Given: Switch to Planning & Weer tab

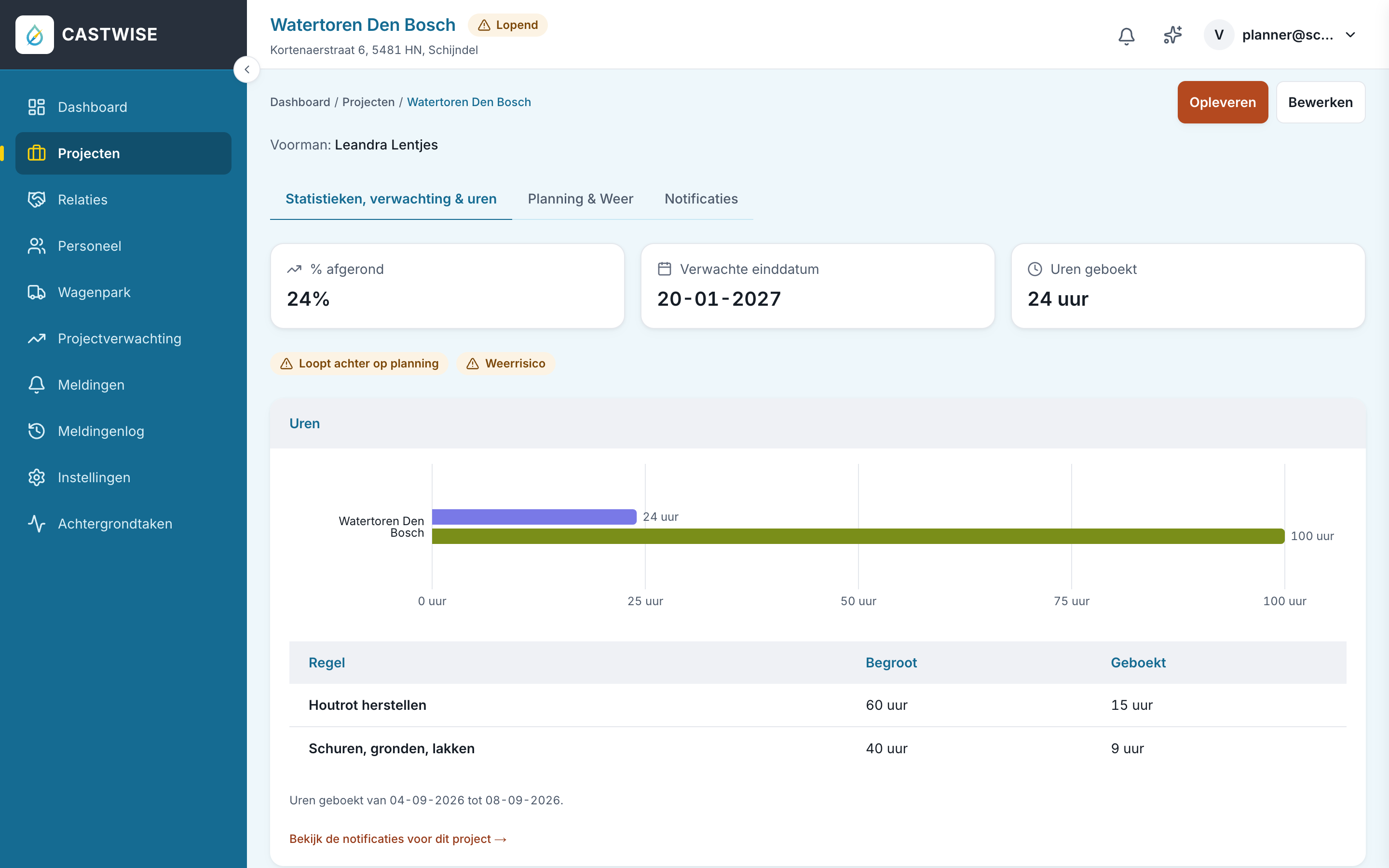Looking at the screenshot, I should pos(580,199).
